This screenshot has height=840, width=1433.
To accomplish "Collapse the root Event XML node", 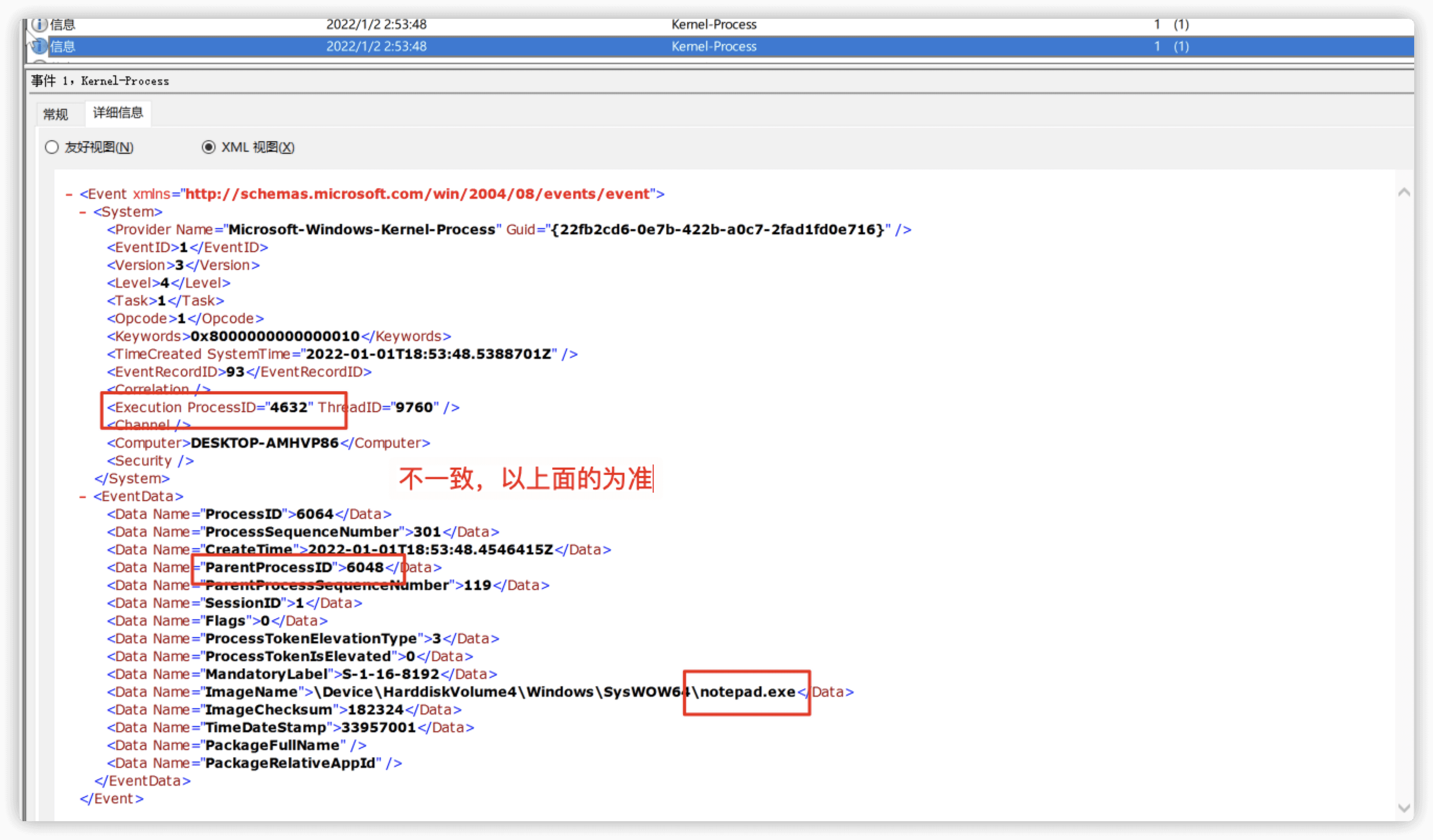I will [x=70, y=195].
